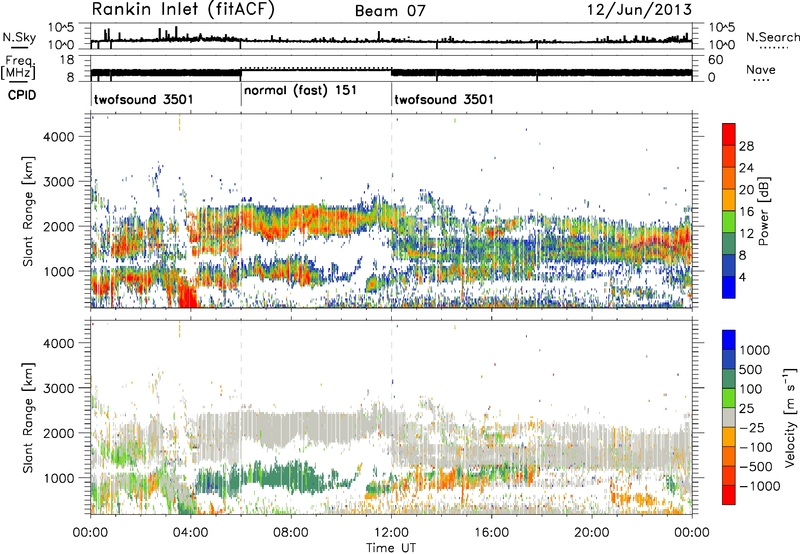Click the 'CPID' row label

22,95
